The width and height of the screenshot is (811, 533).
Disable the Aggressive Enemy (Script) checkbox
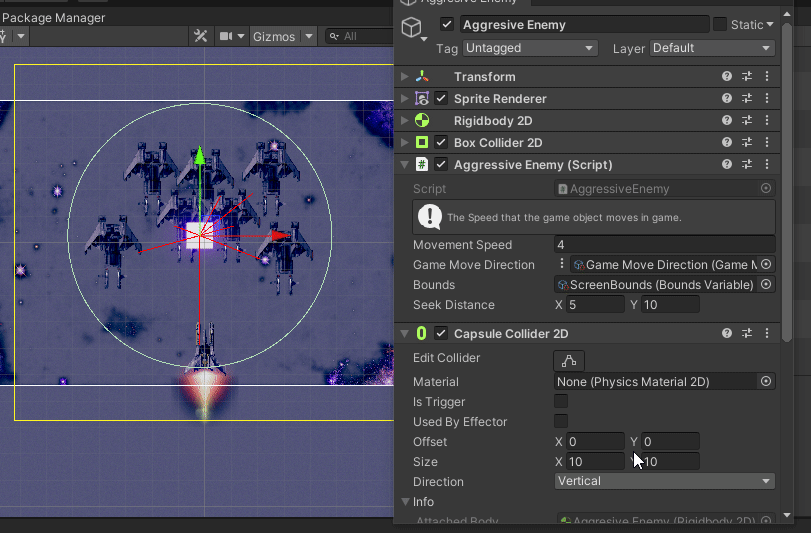click(441, 164)
